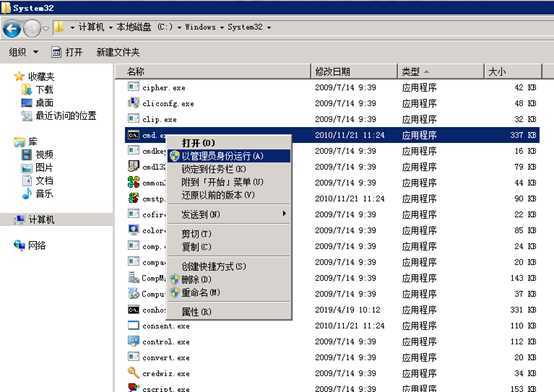The height and width of the screenshot is (392, 554).
Task: Choose 属性(R) in the context menu
Action: pos(229,312)
